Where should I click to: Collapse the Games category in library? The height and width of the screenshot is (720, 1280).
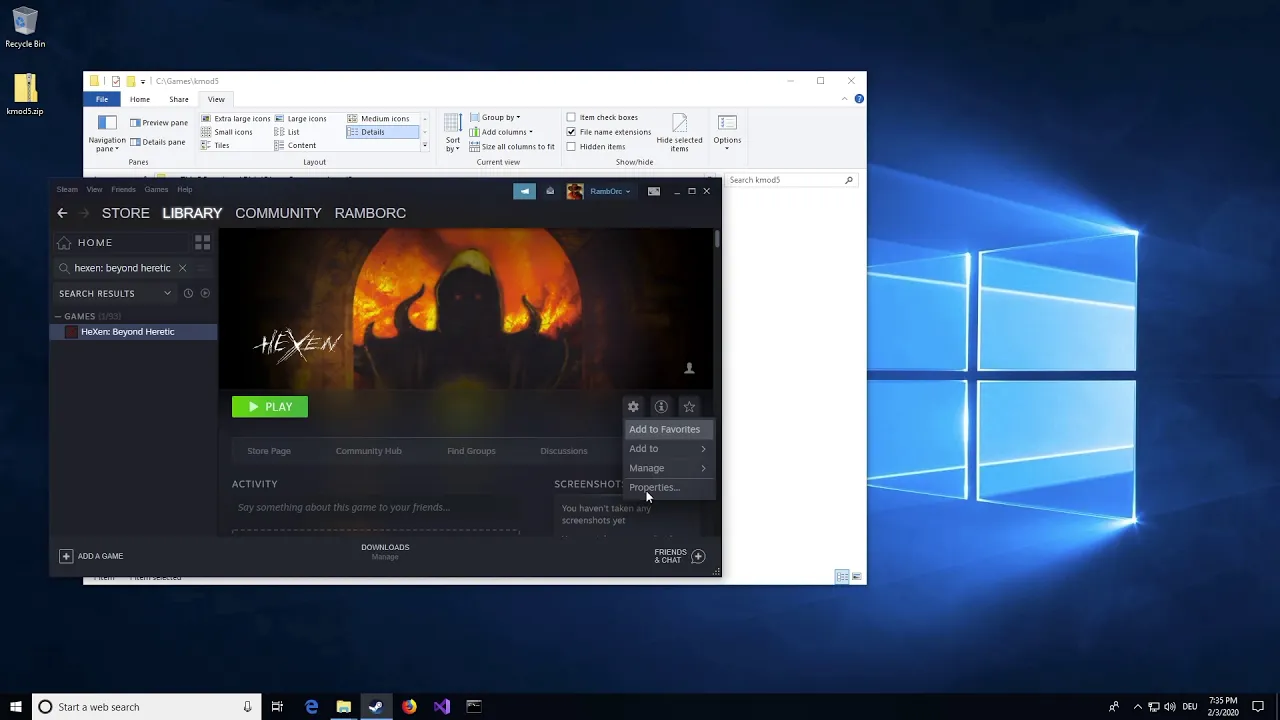[x=58, y=317]
